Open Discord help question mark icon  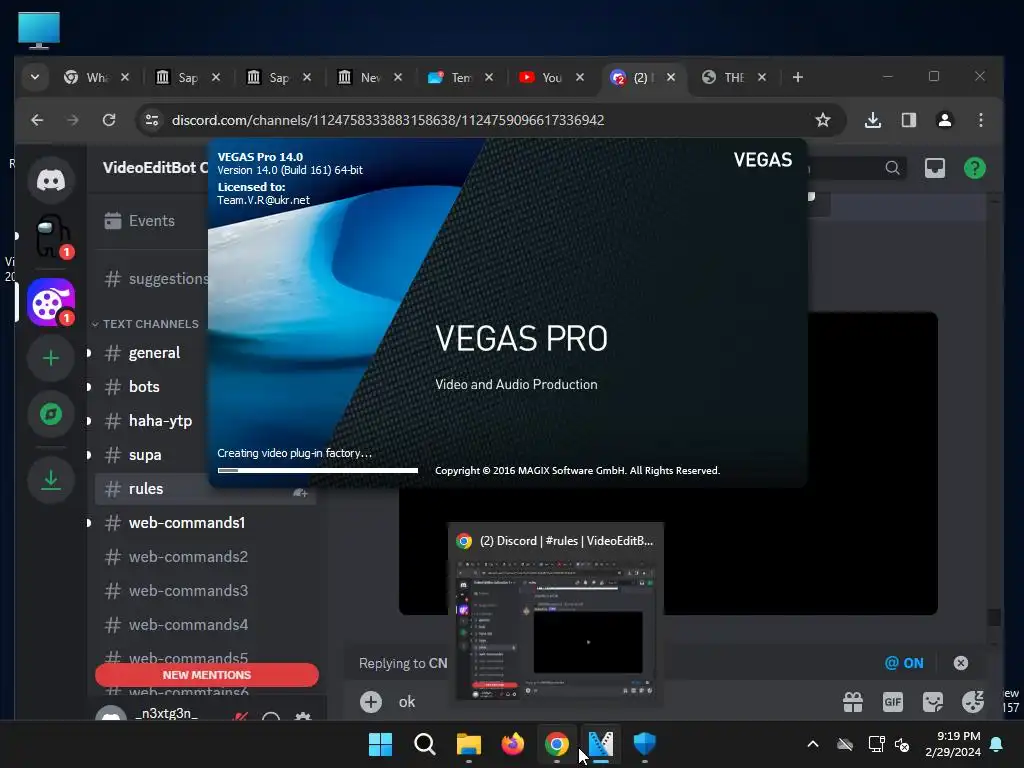(974, 168)
